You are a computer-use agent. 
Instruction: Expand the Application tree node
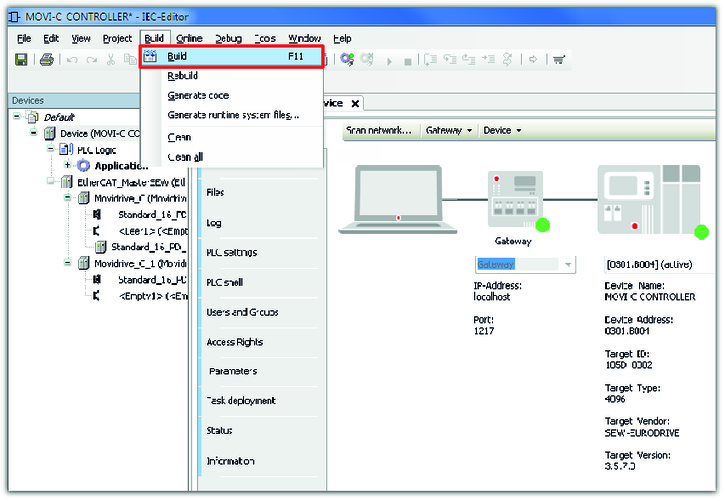click(x=67, y=166)
